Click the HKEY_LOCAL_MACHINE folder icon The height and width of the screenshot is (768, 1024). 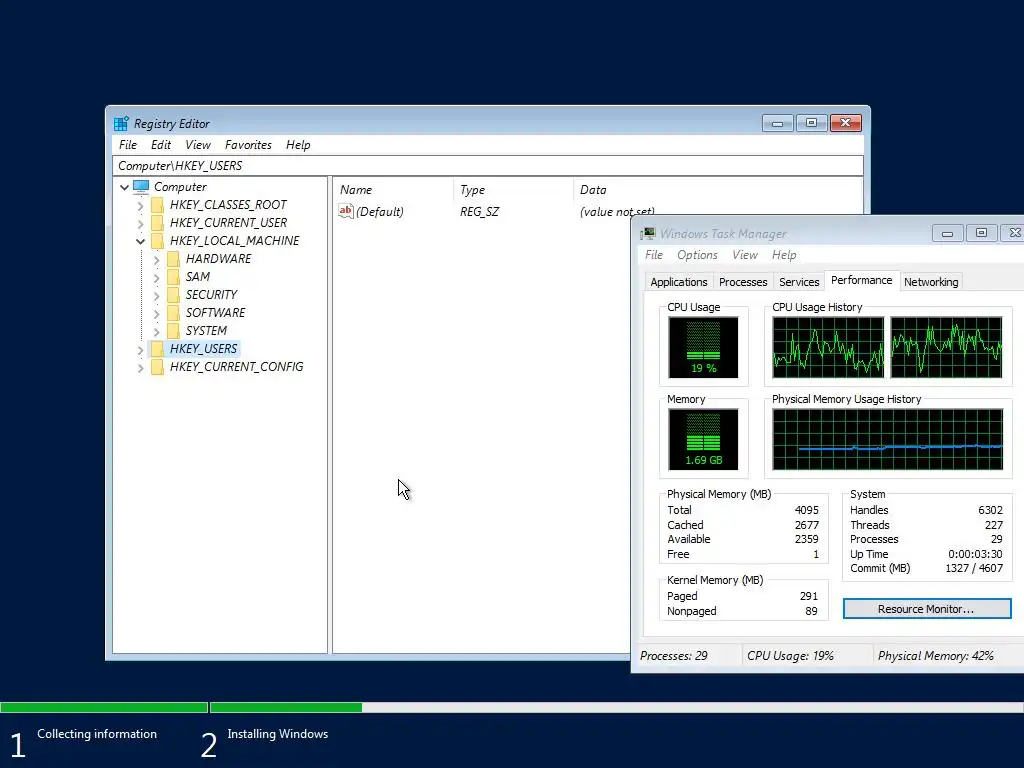click(x=157, y=241)
